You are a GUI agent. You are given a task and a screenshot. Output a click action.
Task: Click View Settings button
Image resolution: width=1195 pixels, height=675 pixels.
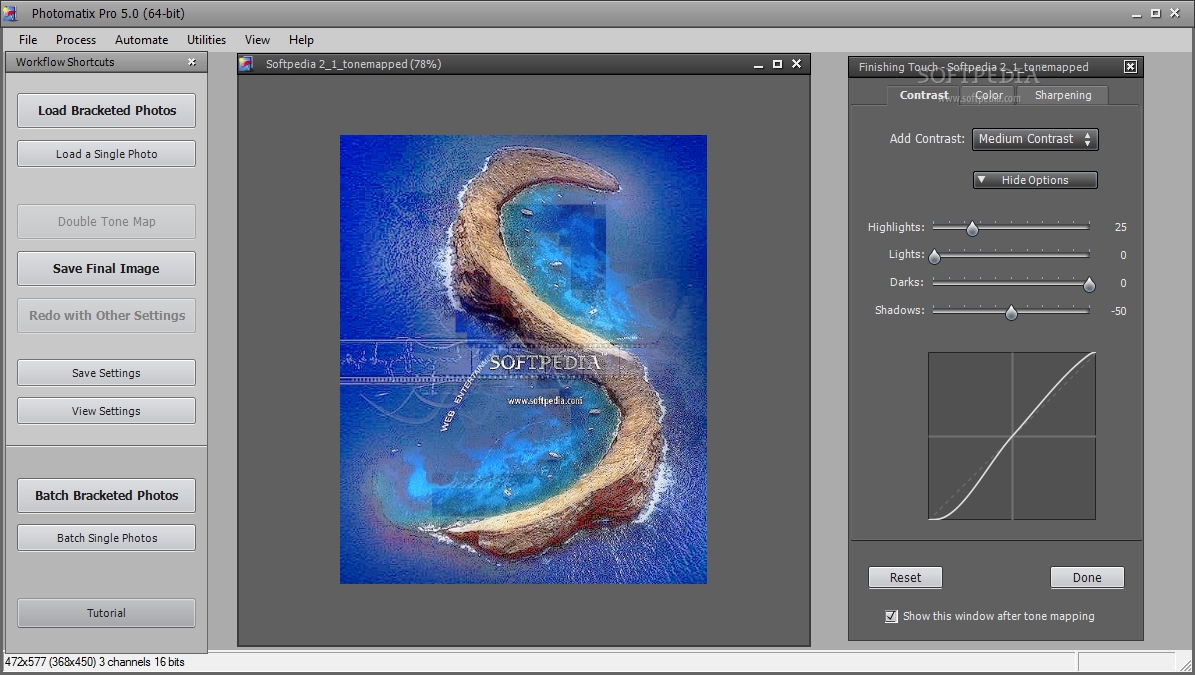[x=107, y=411]
